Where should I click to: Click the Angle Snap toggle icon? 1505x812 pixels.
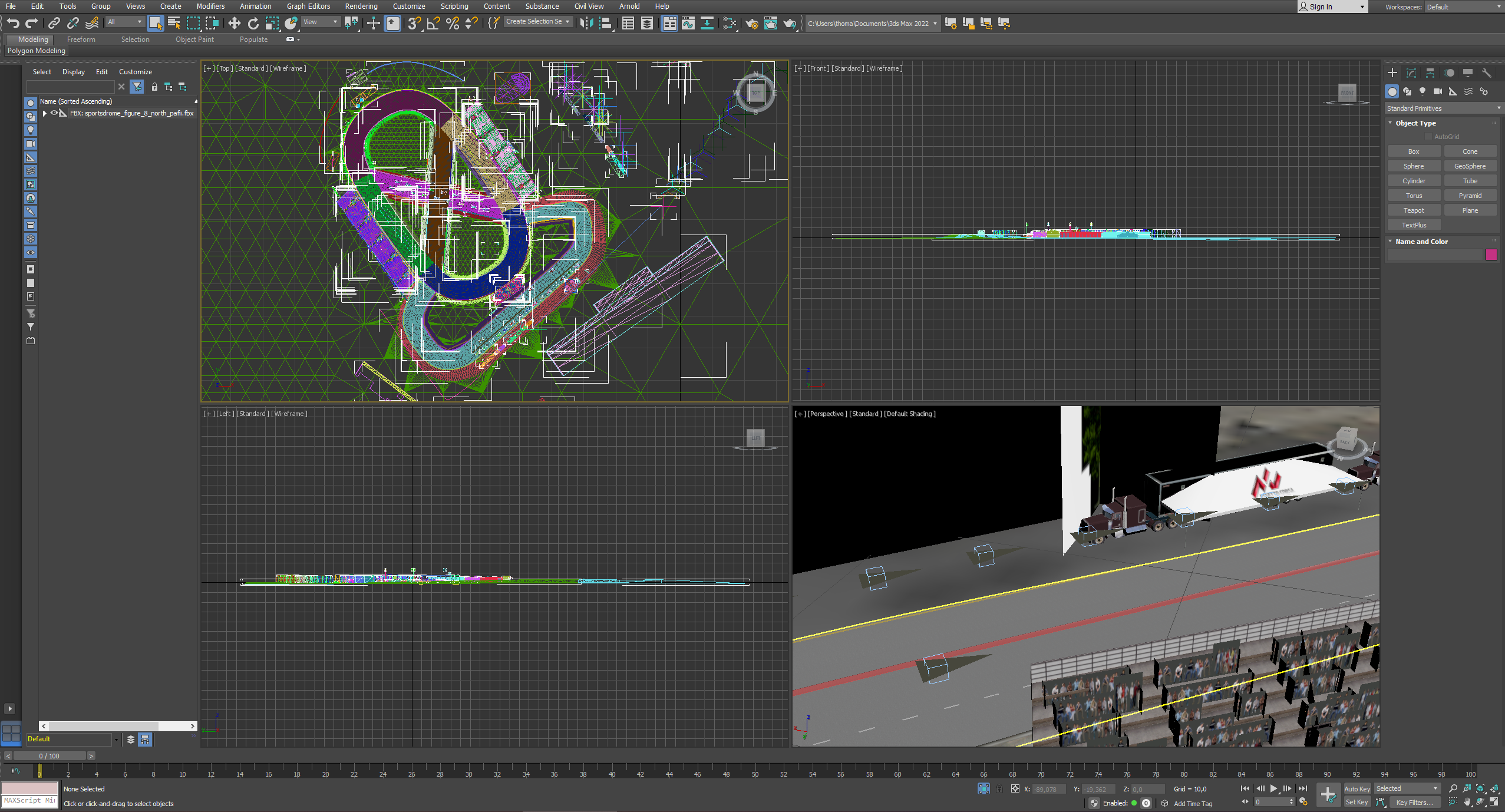pos(433,23)
